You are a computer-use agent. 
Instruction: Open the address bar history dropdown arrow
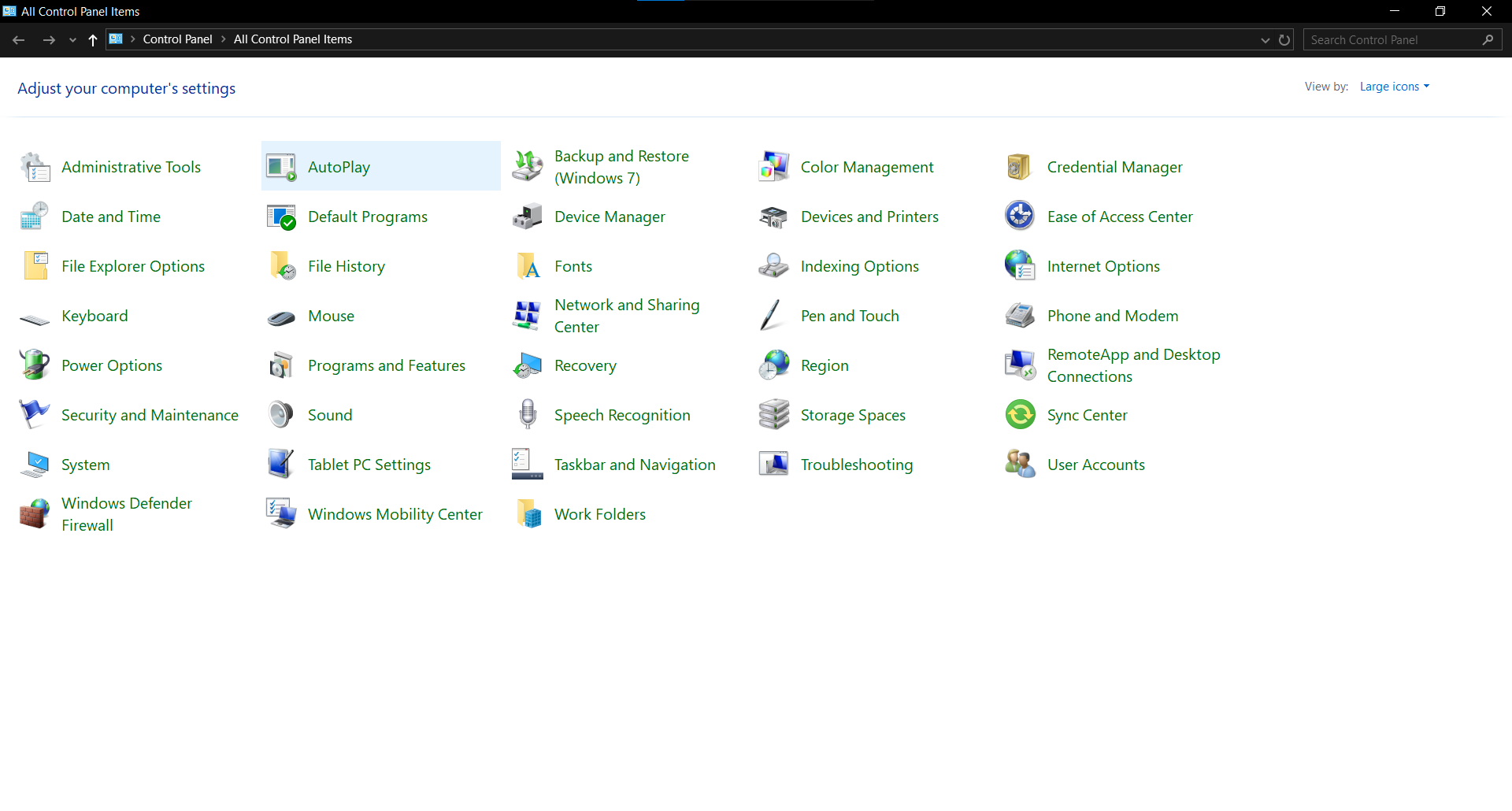click(1265, 40)
